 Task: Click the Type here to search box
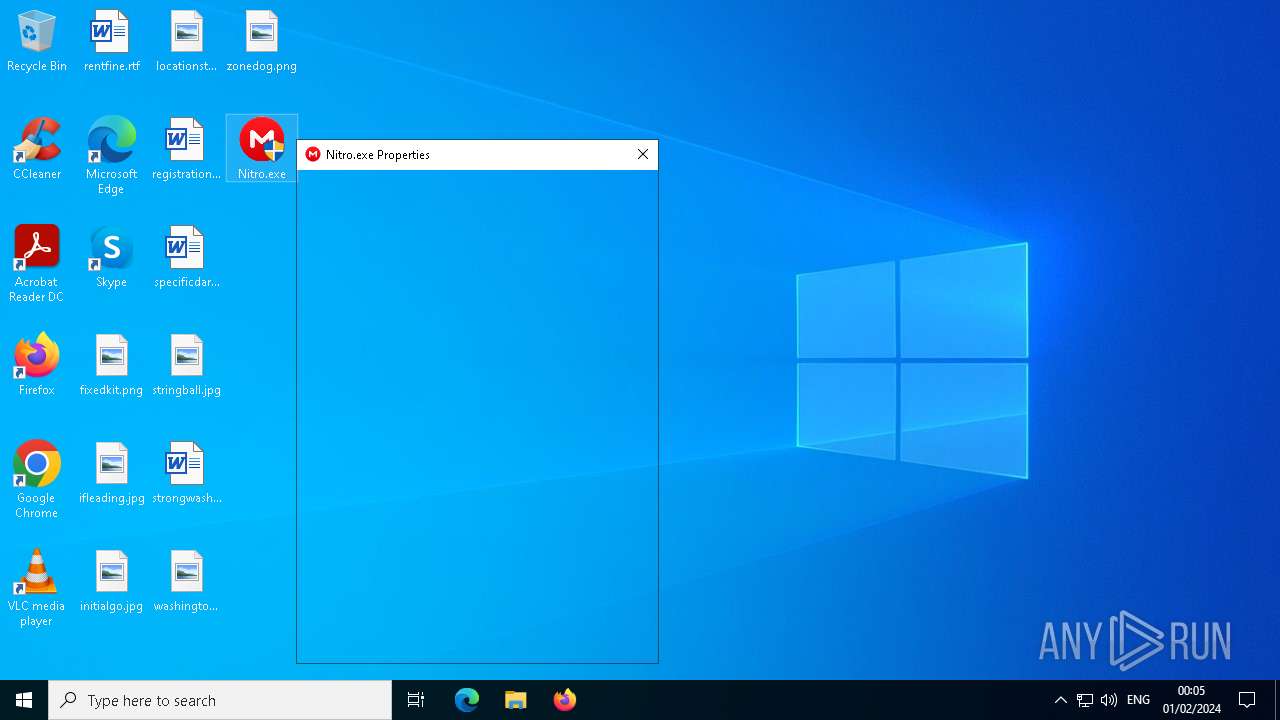220,700
